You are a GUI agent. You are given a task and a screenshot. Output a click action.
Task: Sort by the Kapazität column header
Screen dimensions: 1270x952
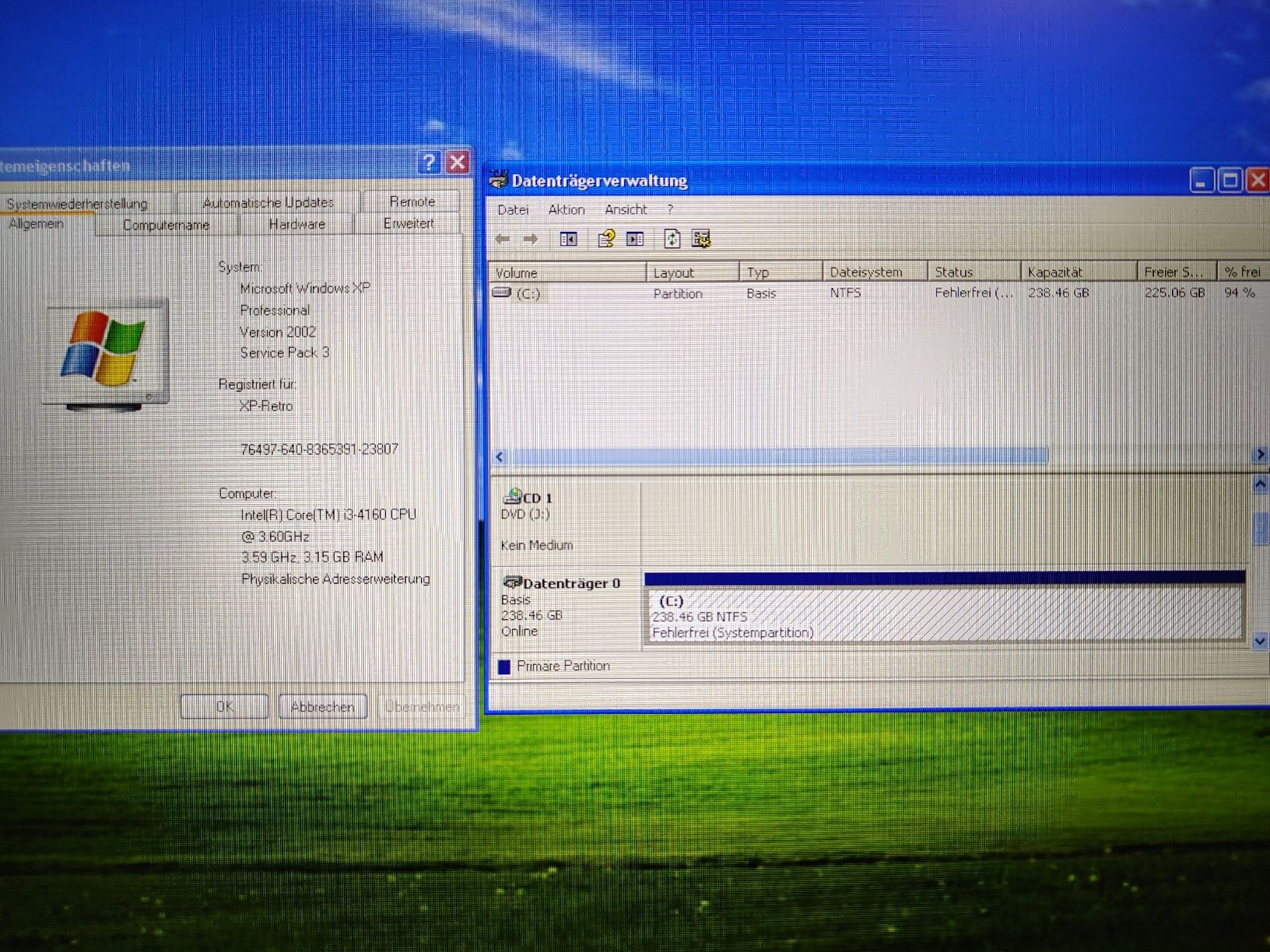(x=1079, y=271)
